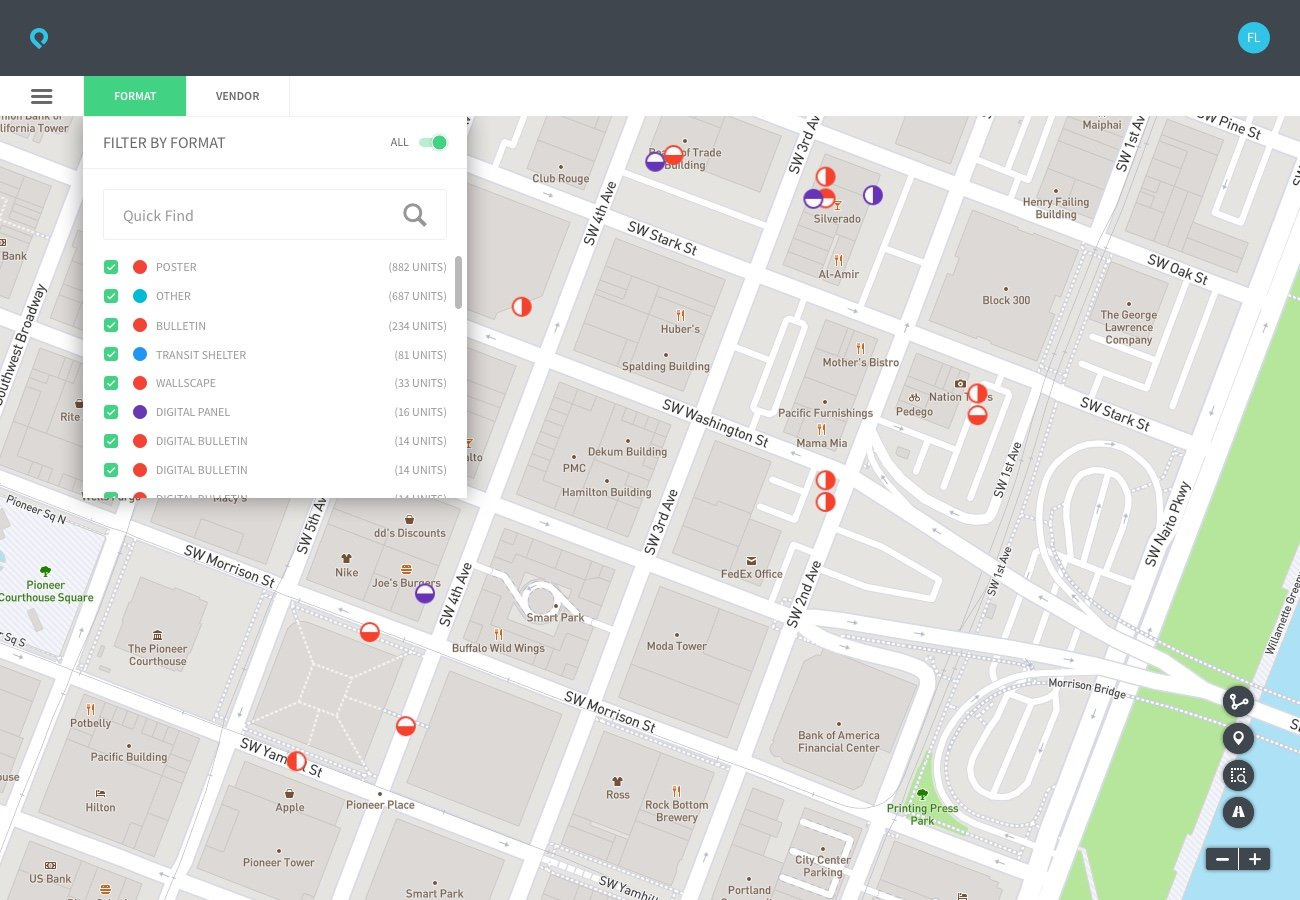This screenshot has height=900, width=1300.
Task: Zoom in the map with plus
Action: tap(1254, 859)
